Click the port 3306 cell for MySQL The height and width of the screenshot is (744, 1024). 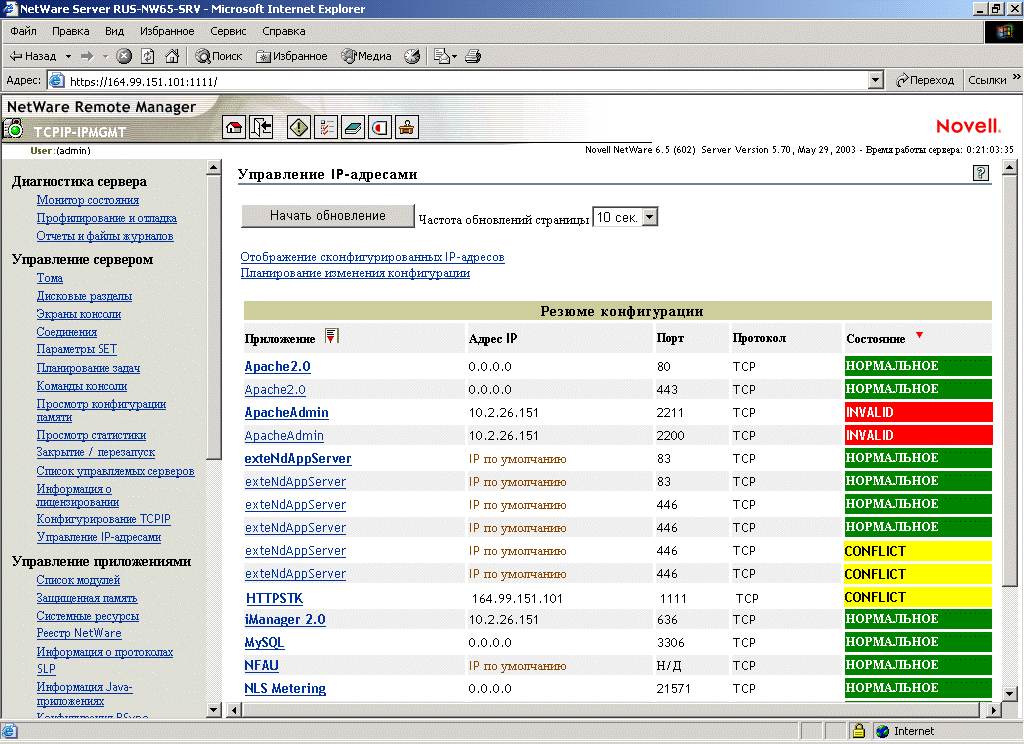(x=671, y=643)
